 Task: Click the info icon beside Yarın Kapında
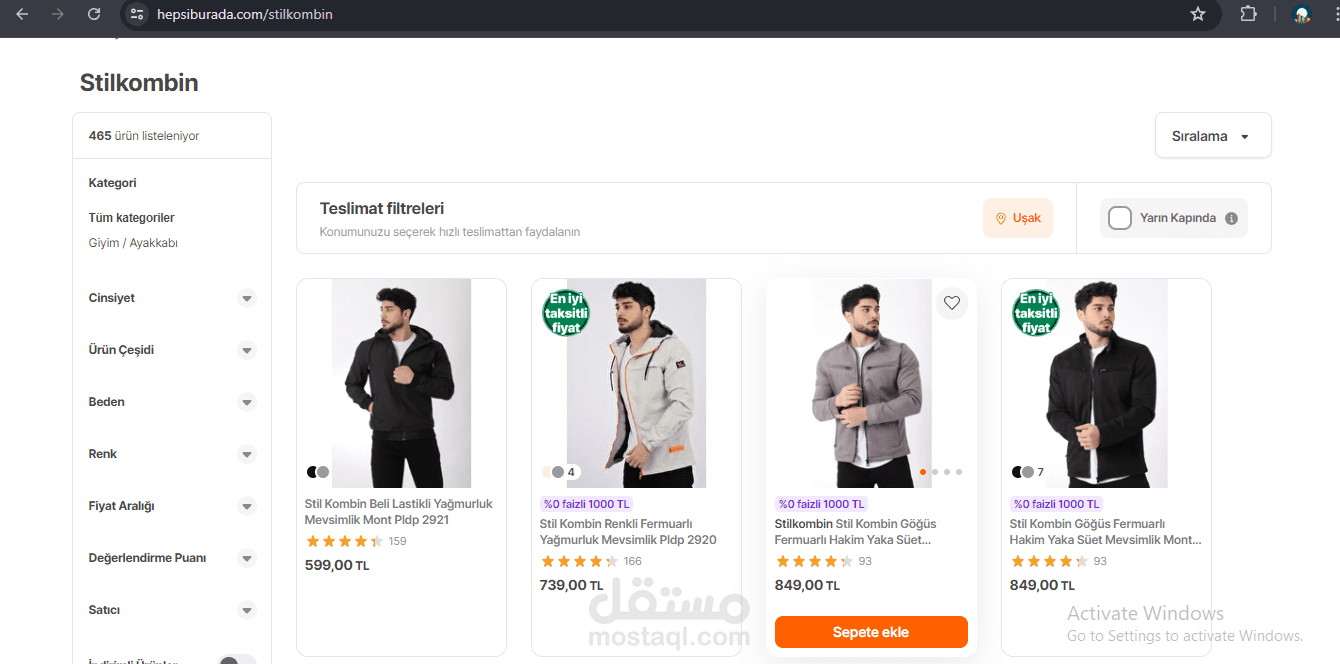pyautogui.click(x=1231, y=218)
